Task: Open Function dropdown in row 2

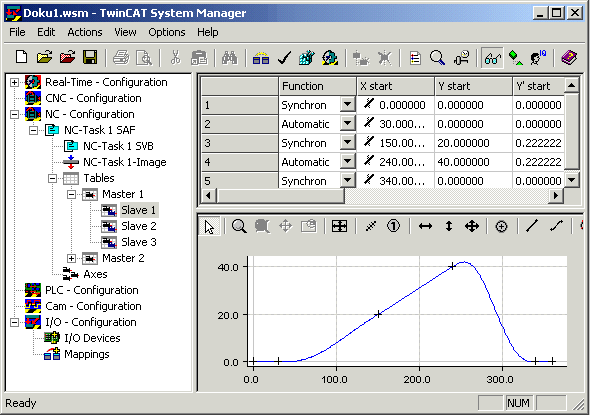Action: (x=348, y=123)
